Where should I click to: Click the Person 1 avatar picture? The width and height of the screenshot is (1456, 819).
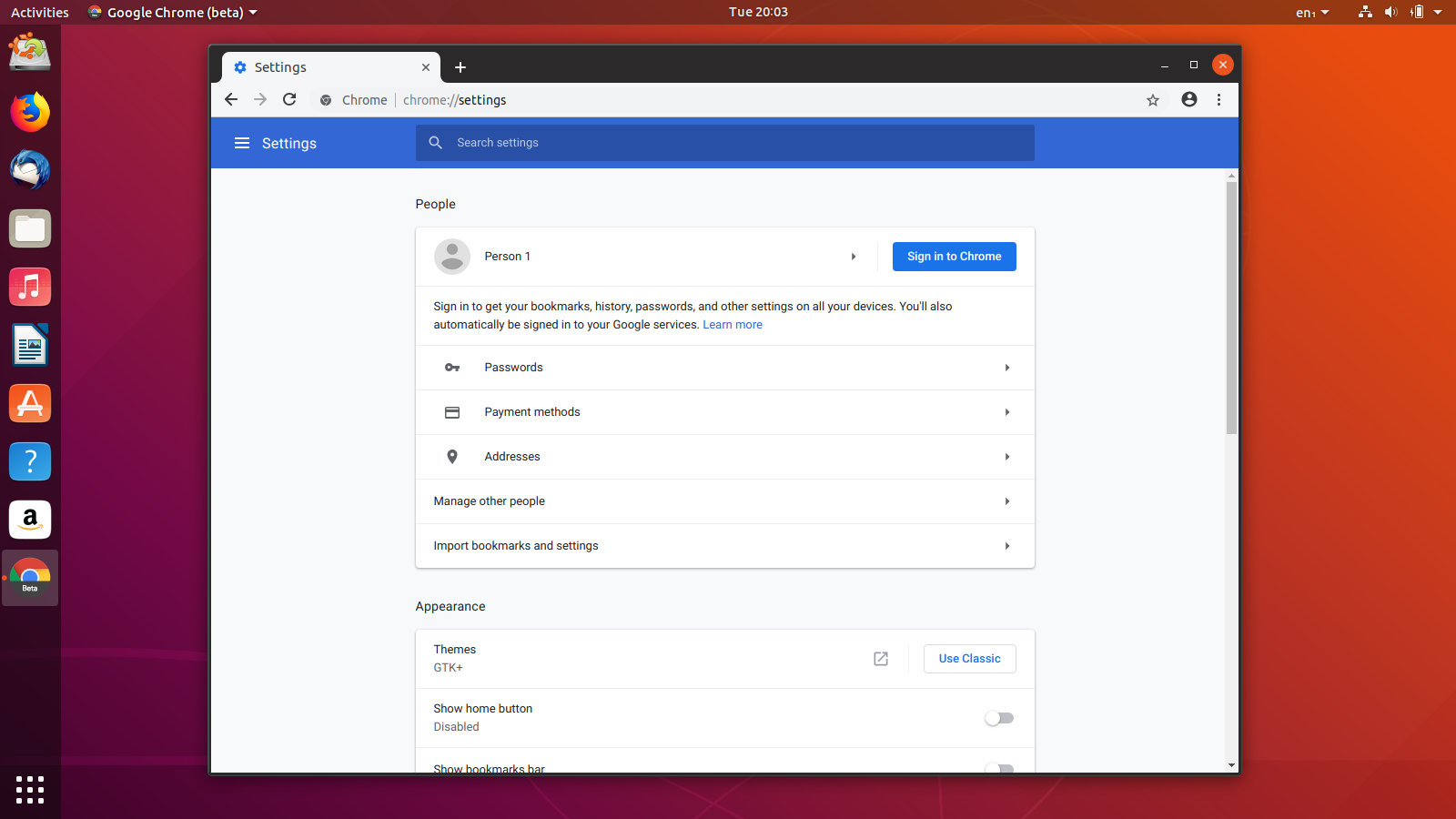pos(452,257)
